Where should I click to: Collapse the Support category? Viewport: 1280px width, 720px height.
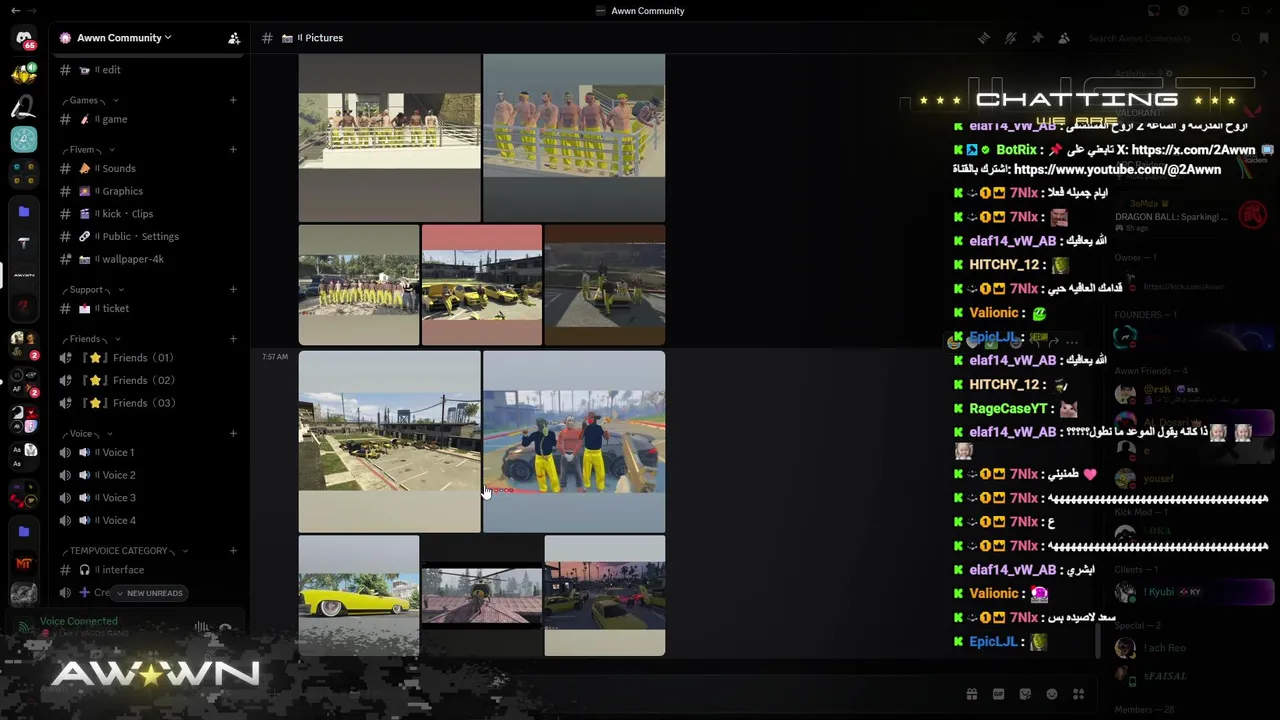(93, 290)
